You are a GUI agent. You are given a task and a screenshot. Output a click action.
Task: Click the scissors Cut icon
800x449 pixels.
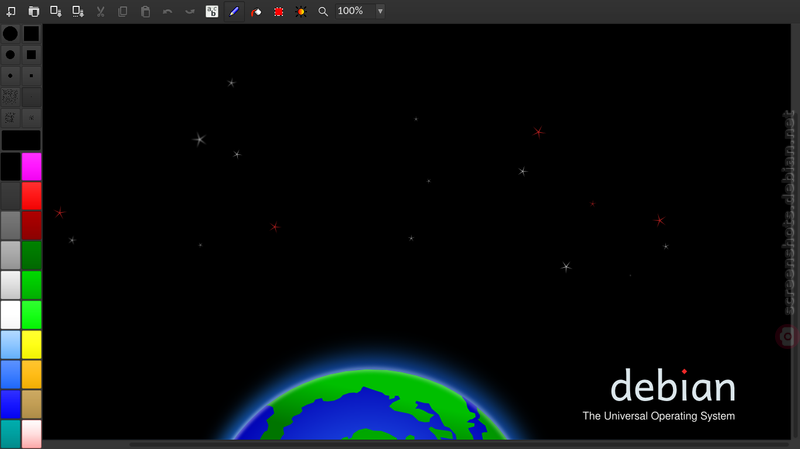101,11
